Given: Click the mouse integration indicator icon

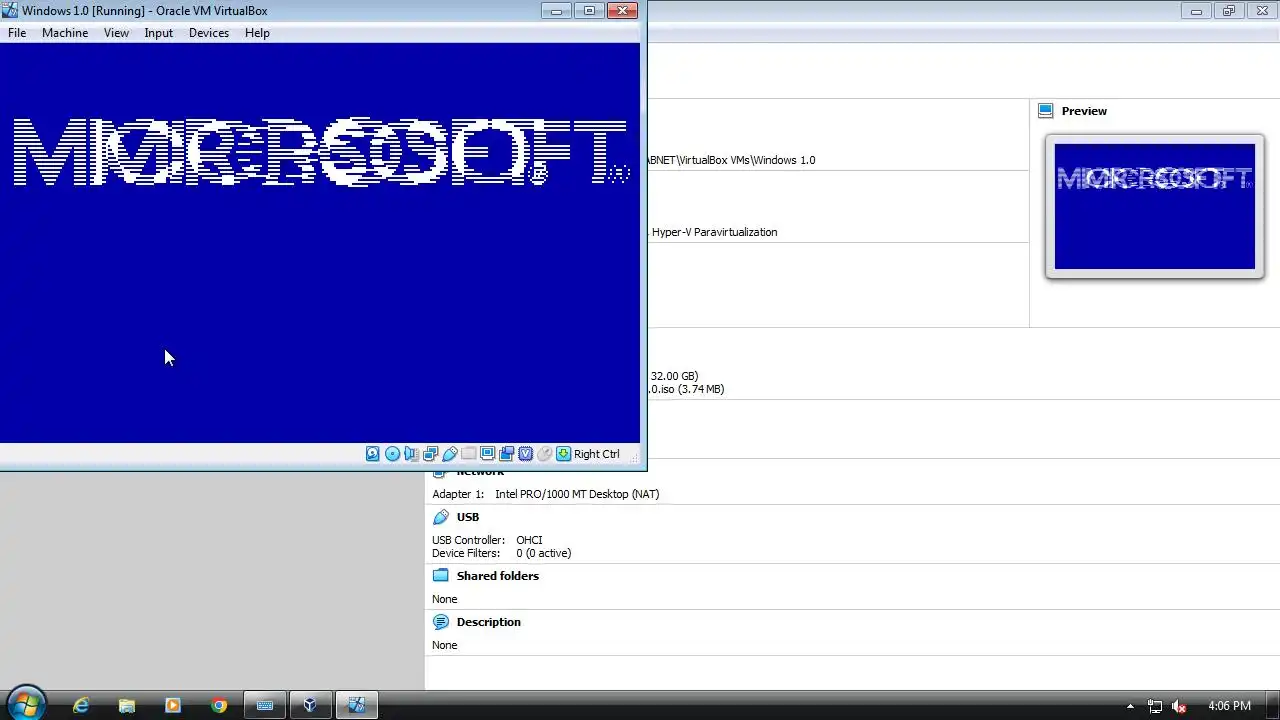Looking at the screenshot, I should point(544,454).
